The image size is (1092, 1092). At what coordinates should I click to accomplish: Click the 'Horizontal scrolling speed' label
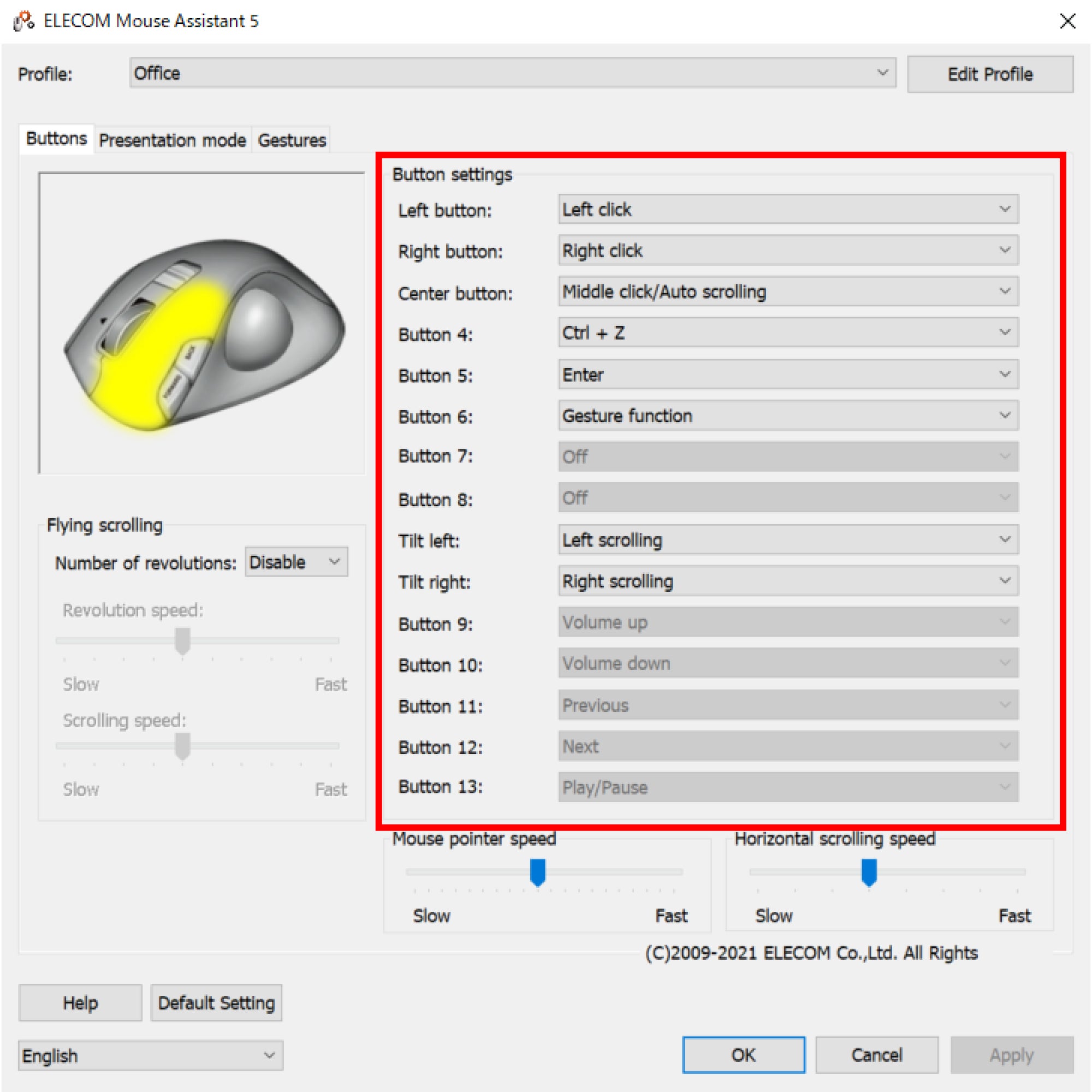pos(835,839)
